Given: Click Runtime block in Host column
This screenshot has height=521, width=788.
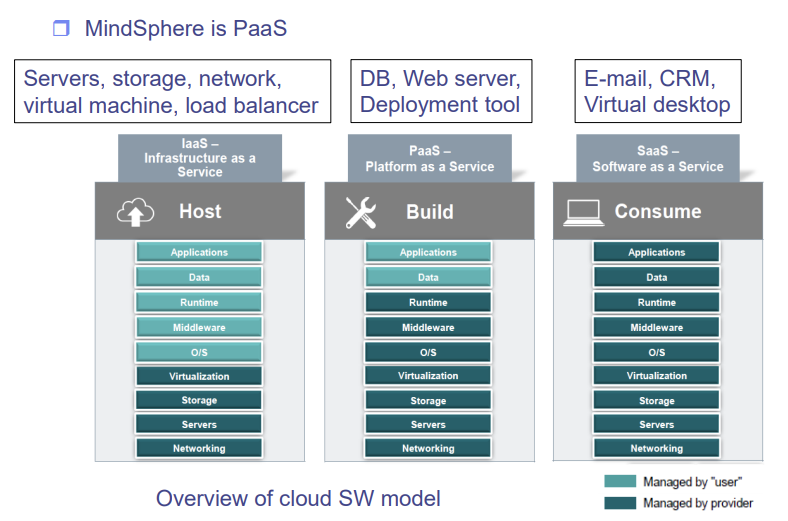Looking at the screenshot, I should [x=199, y=302].
